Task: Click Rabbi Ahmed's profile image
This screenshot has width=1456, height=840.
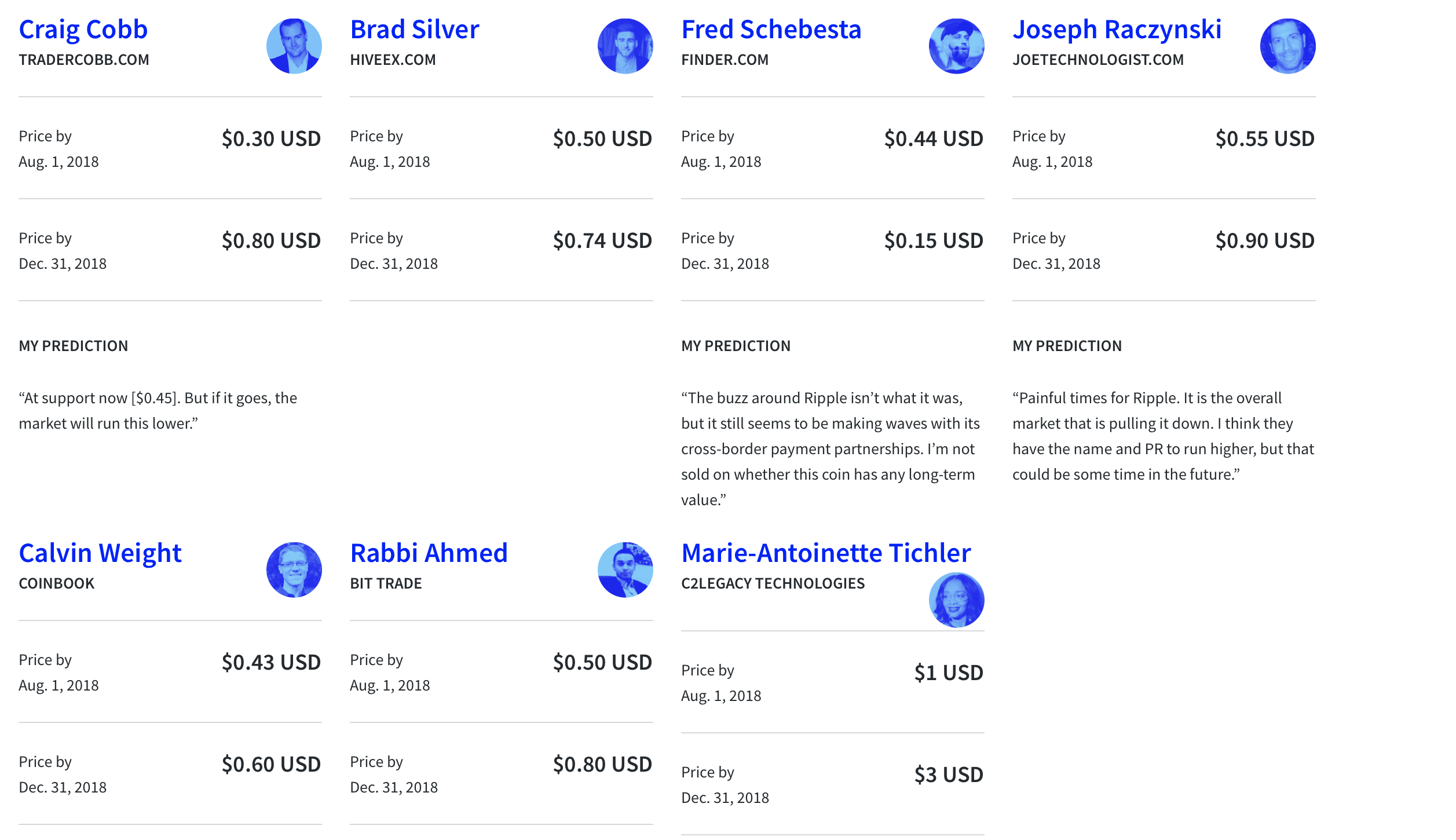Action: (625, 570)
